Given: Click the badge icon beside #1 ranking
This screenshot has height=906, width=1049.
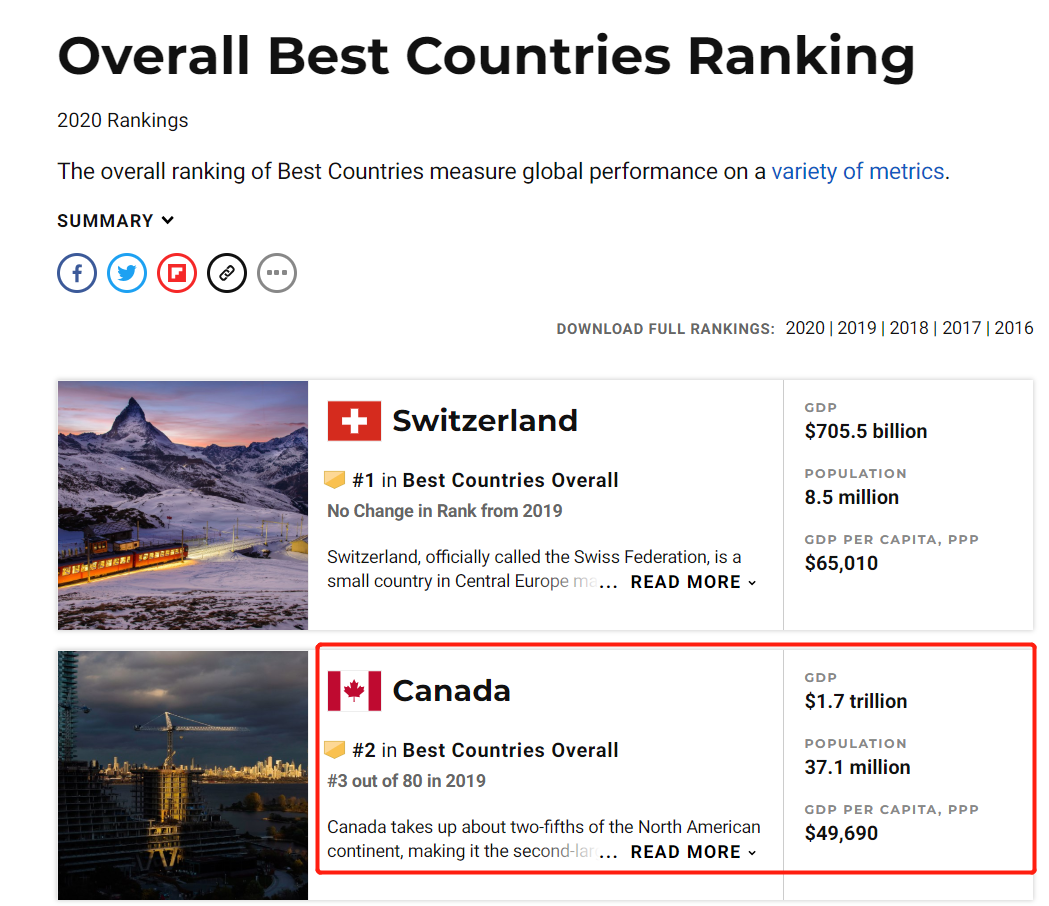Looking at the screenshot, I should [x=335, y=480].
